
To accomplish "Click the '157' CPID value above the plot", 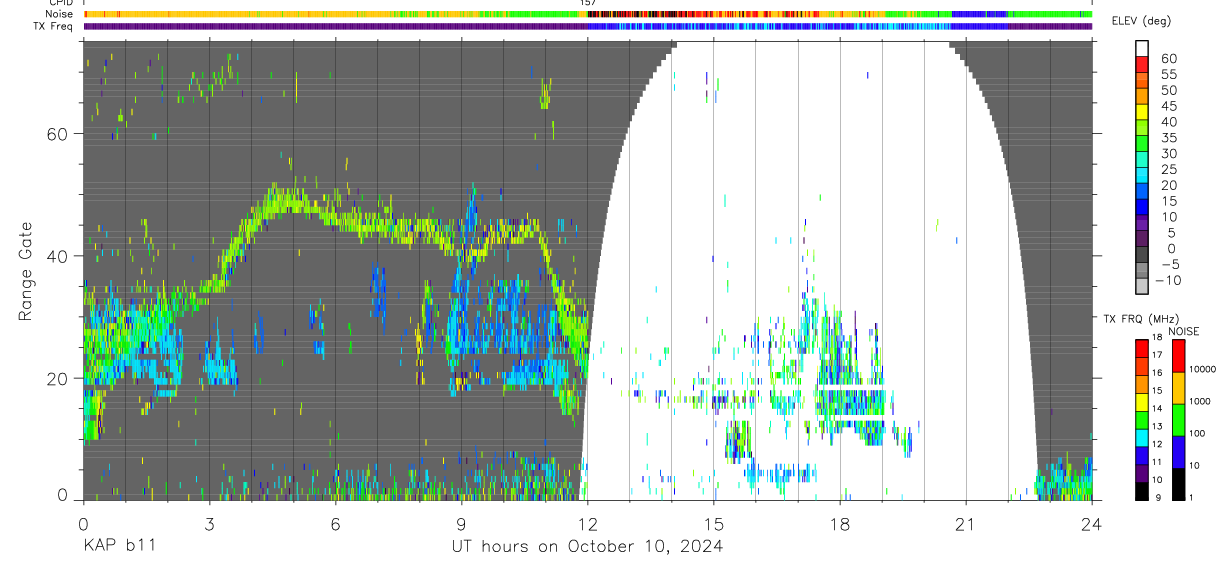I will (588, 3).
